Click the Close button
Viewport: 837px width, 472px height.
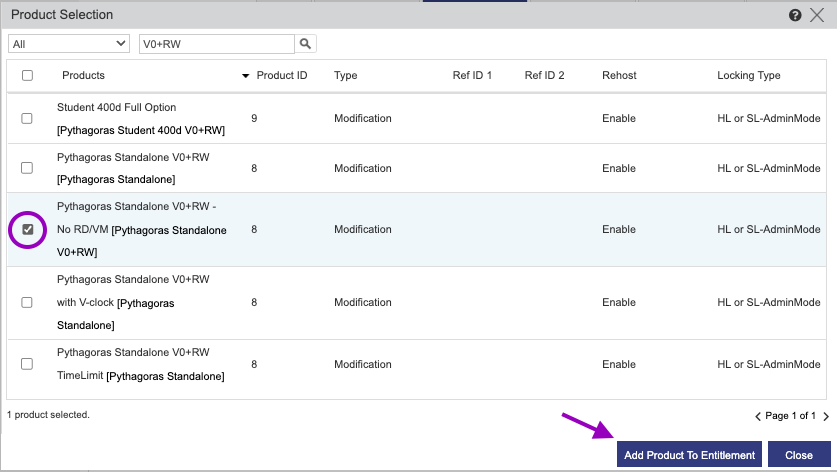click(x=799, y=455)
